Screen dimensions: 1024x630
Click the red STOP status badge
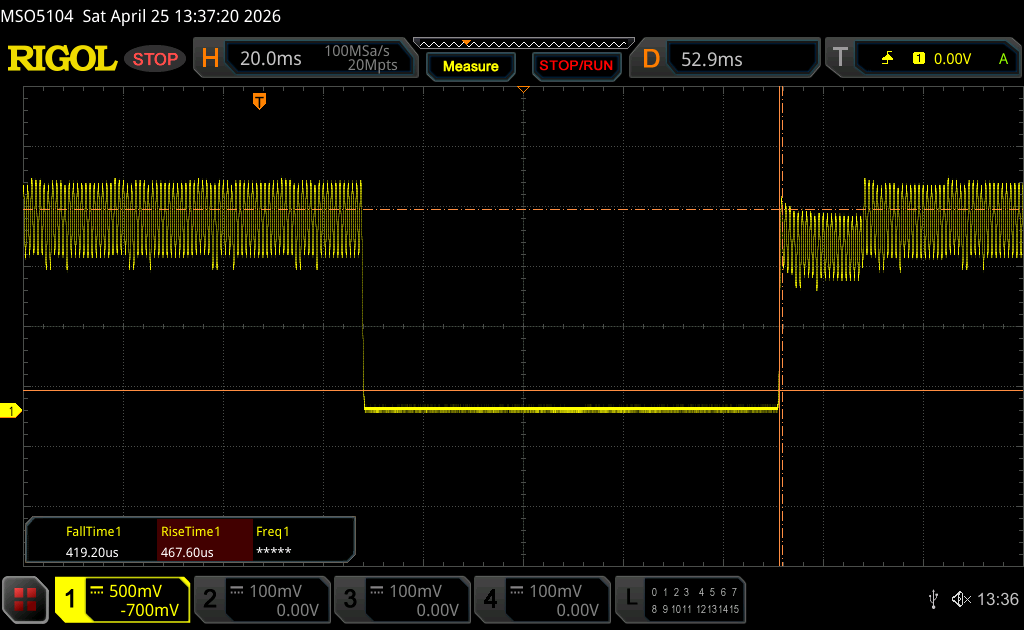(x=156, y=59)
